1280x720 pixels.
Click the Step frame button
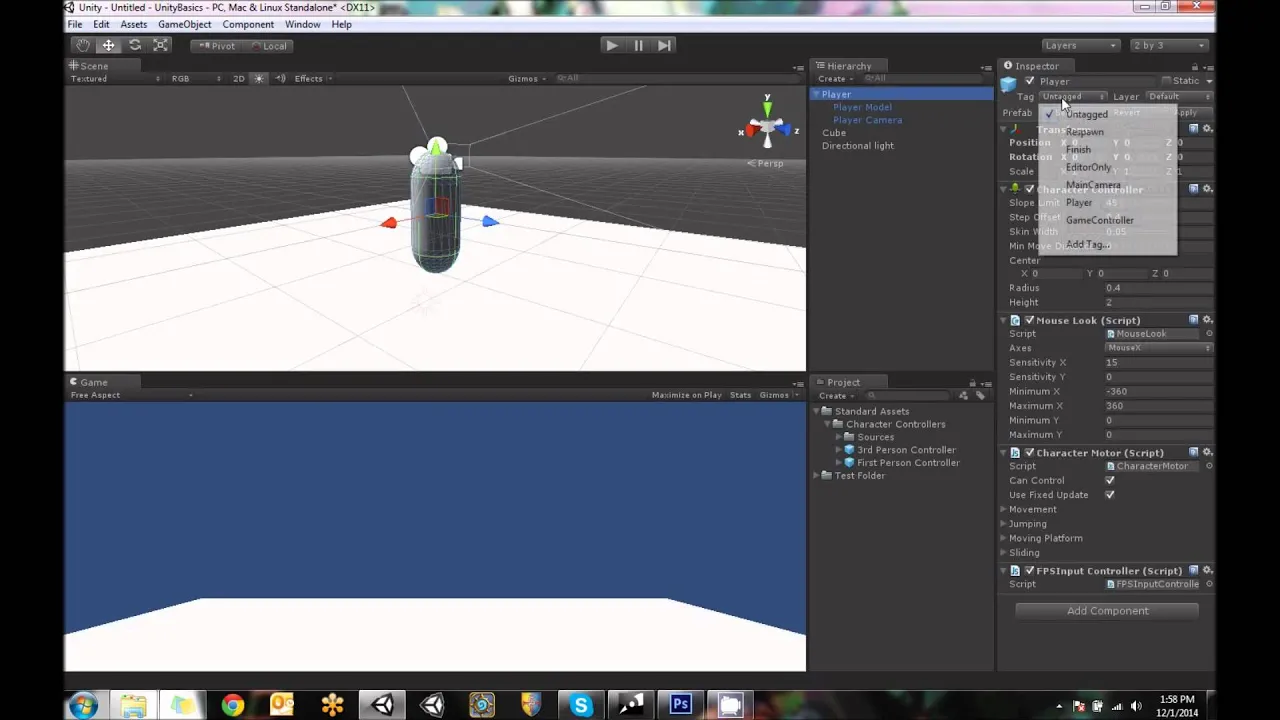click(664, 45)
